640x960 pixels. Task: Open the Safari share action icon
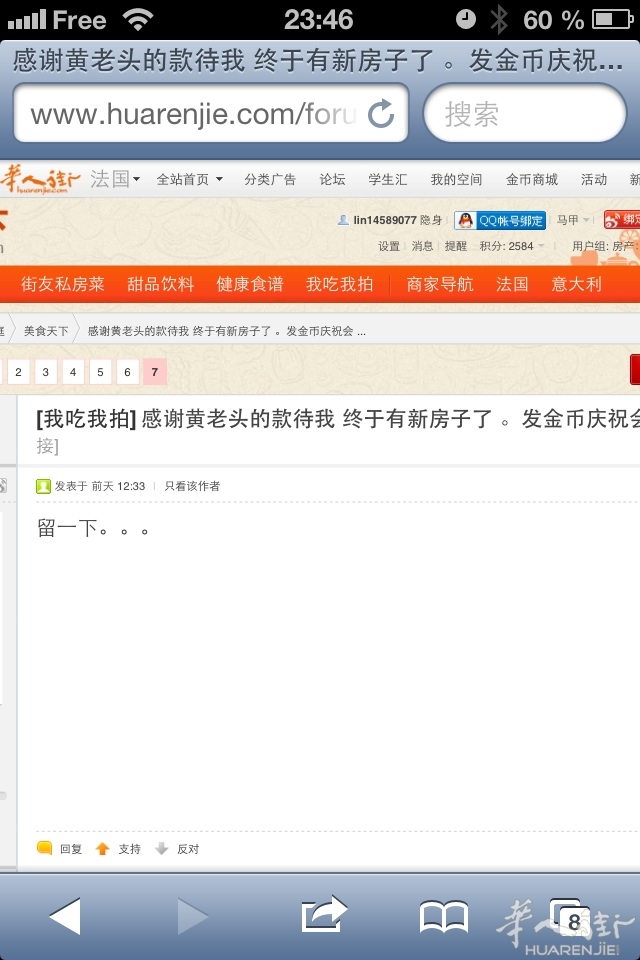324,915
